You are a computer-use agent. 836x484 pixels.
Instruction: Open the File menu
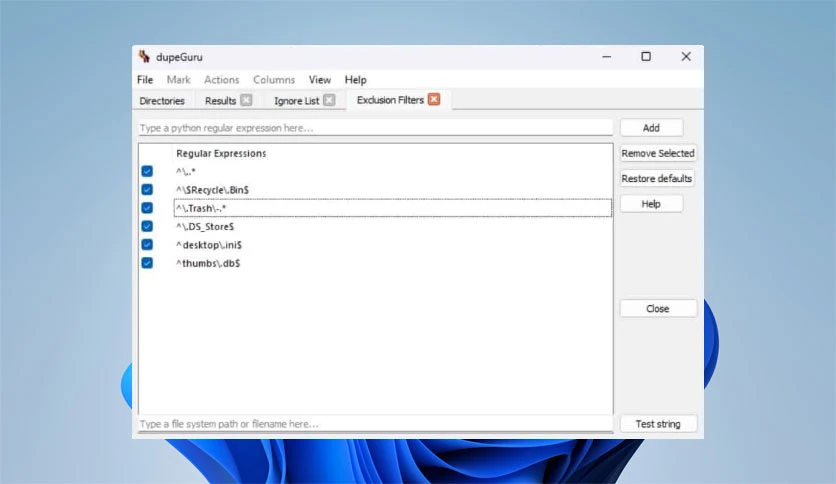[x=145, y=80]
